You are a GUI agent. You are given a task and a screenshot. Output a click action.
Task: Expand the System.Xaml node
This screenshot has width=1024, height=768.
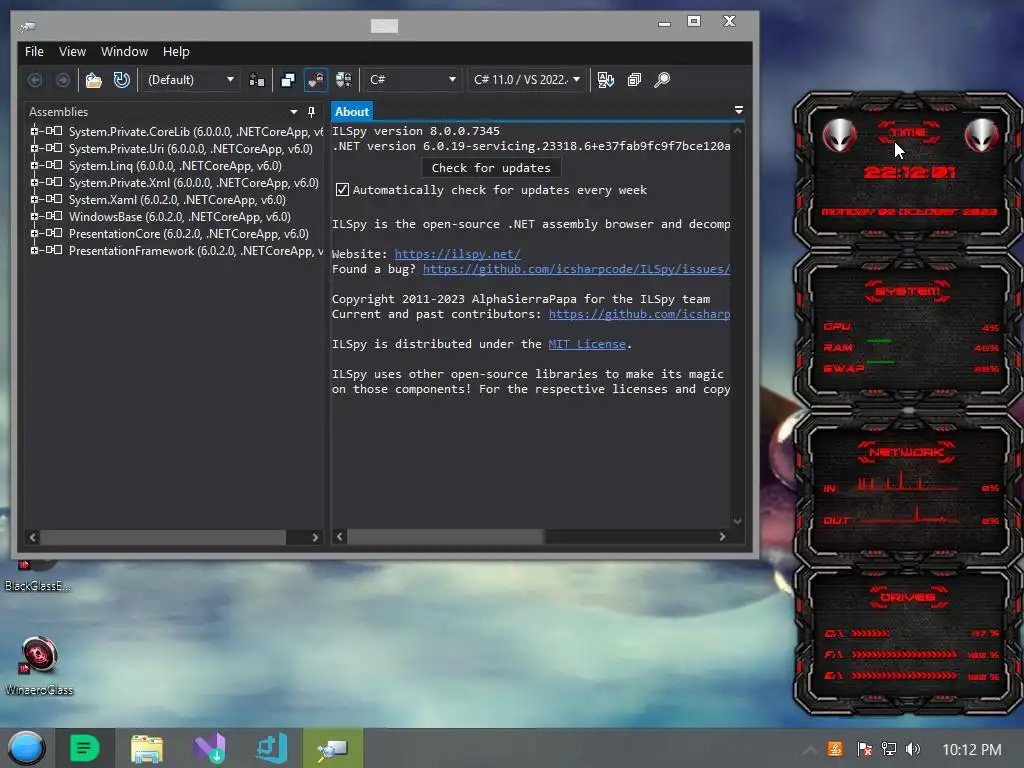(34, 199)
